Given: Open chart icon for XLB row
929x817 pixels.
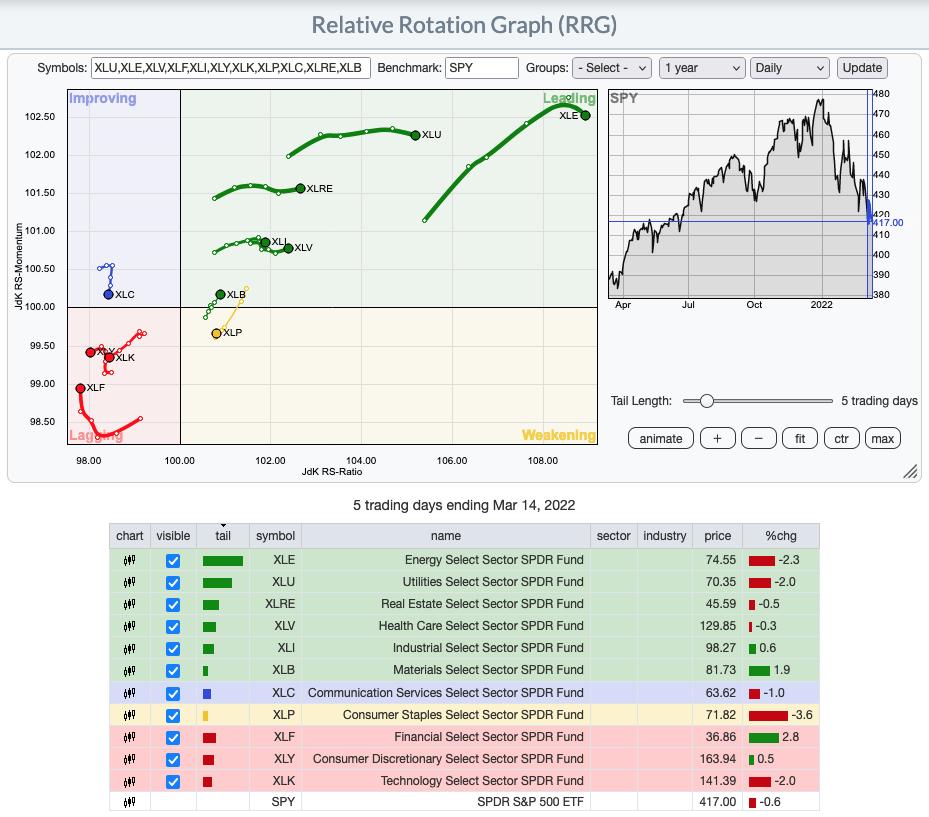Looking at the screenshot, I should pyautogui.click(x=129, y=670).
